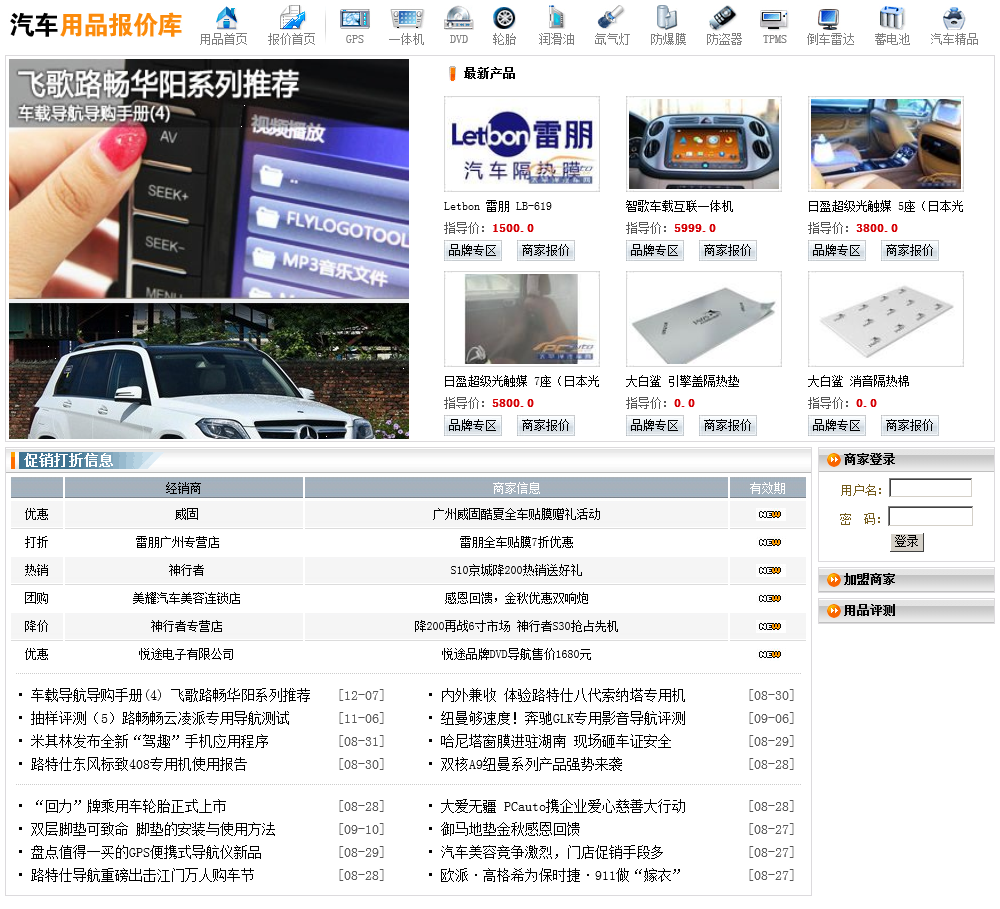
Task: Open Letbon 雷朋 LB-619 product thumbnail
Action: click(x=522, y=144)
